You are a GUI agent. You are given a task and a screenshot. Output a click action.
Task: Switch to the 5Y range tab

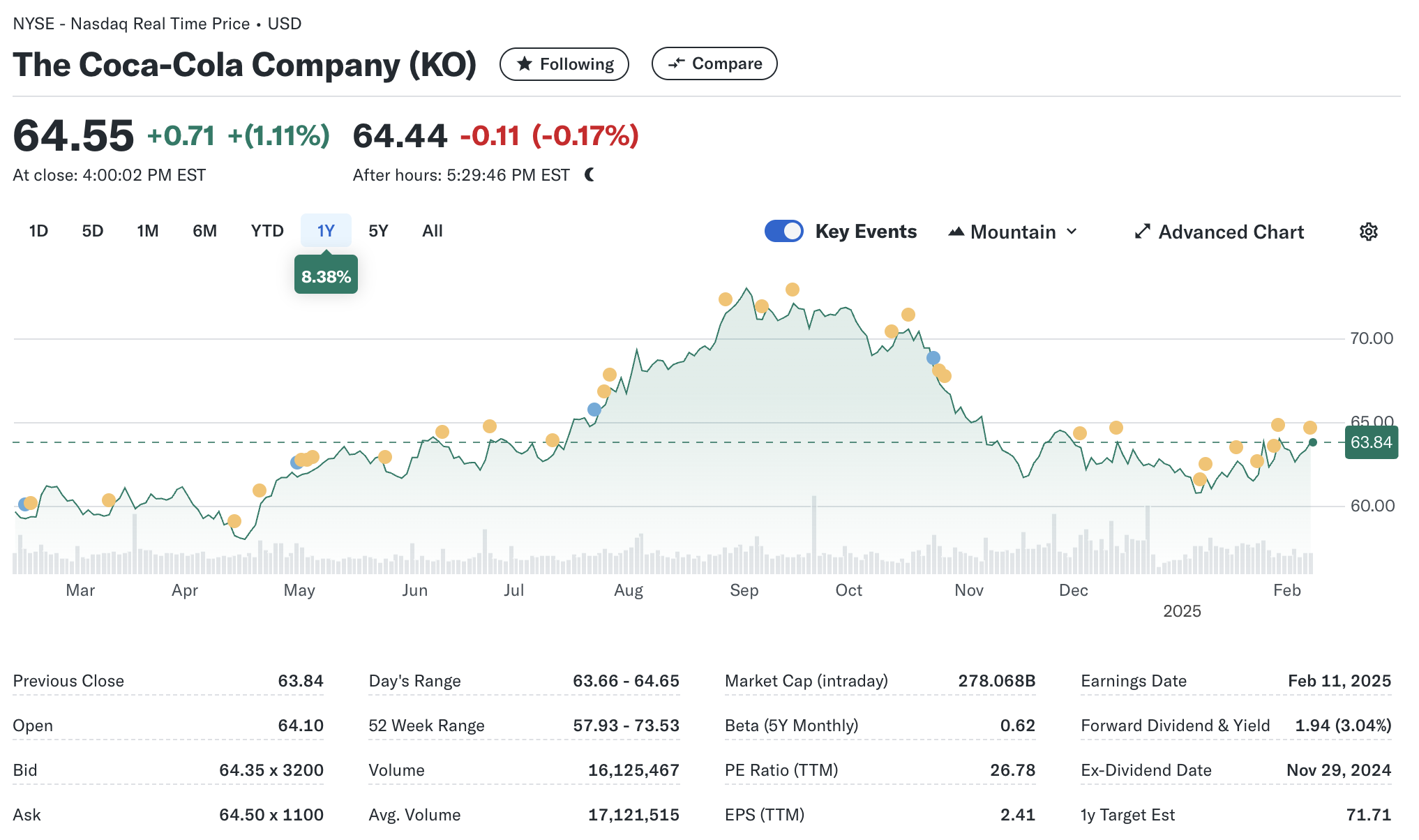tap(378, 231)
